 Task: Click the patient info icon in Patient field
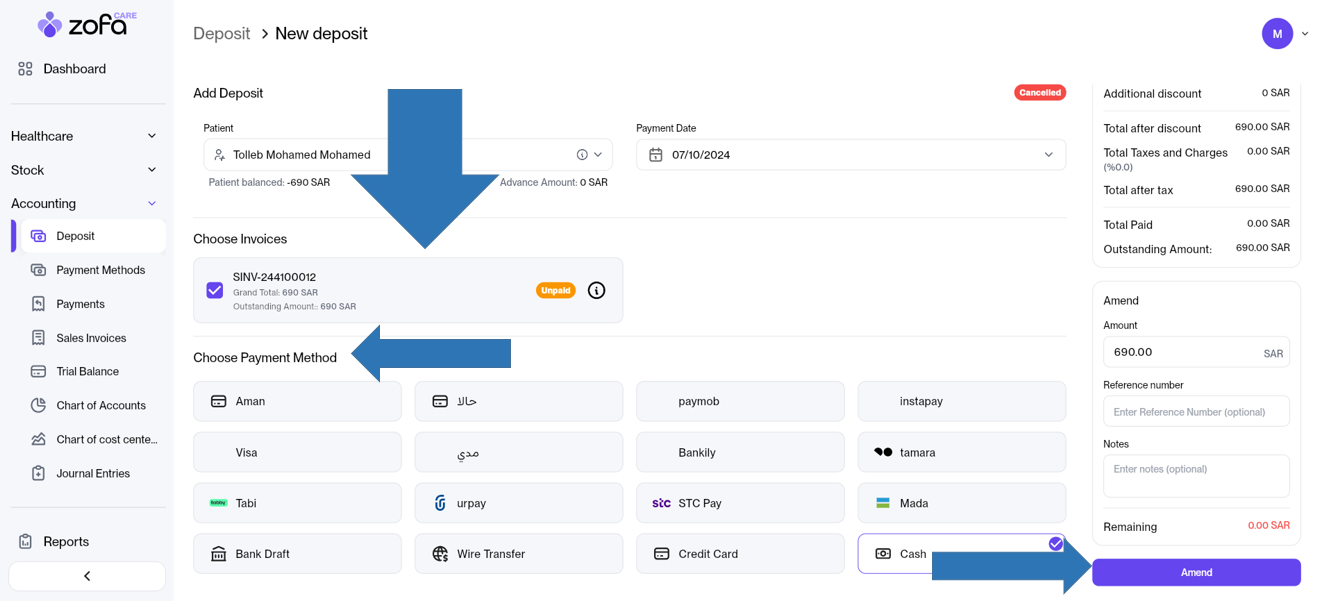[582, 155]
